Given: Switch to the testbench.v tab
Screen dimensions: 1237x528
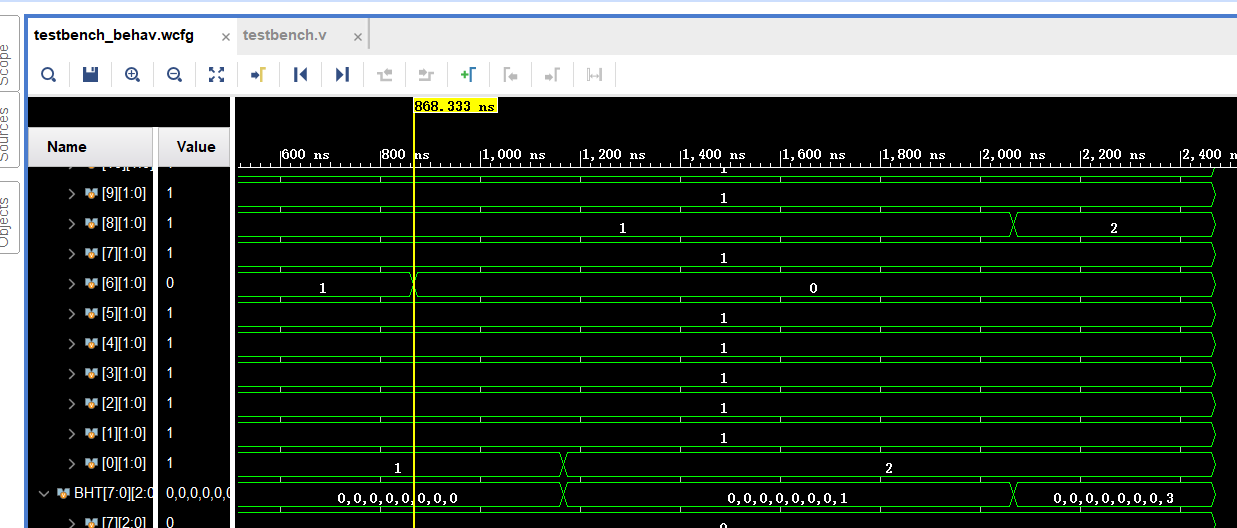Looking at the screenshot, I should (x=285, y=35).
